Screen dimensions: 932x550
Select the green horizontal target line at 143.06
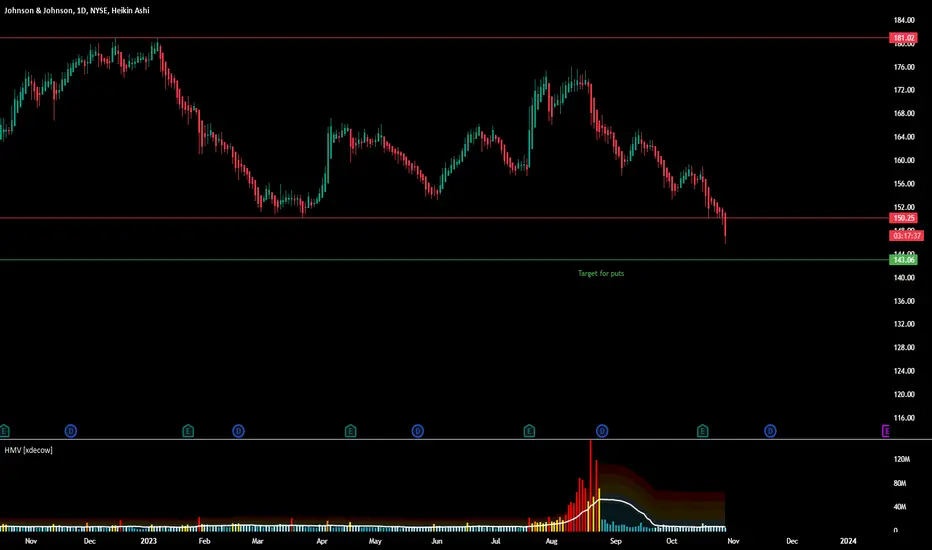point(445,260)
